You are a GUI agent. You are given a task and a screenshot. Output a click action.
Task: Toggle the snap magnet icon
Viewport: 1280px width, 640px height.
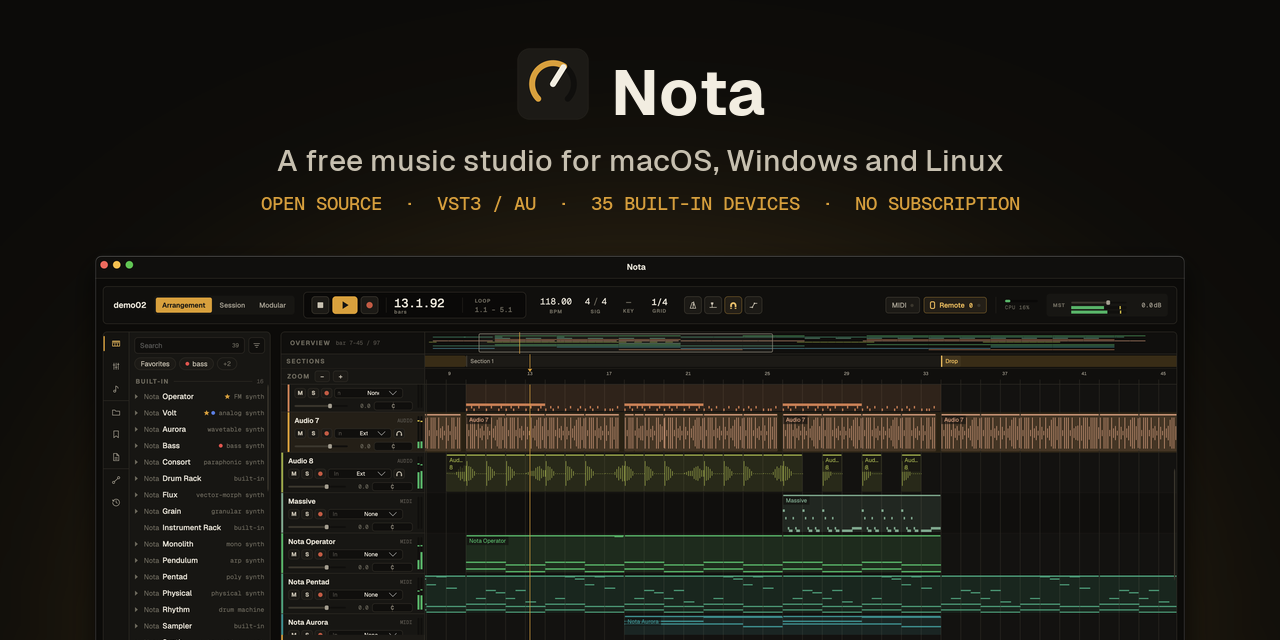(733, 305)
